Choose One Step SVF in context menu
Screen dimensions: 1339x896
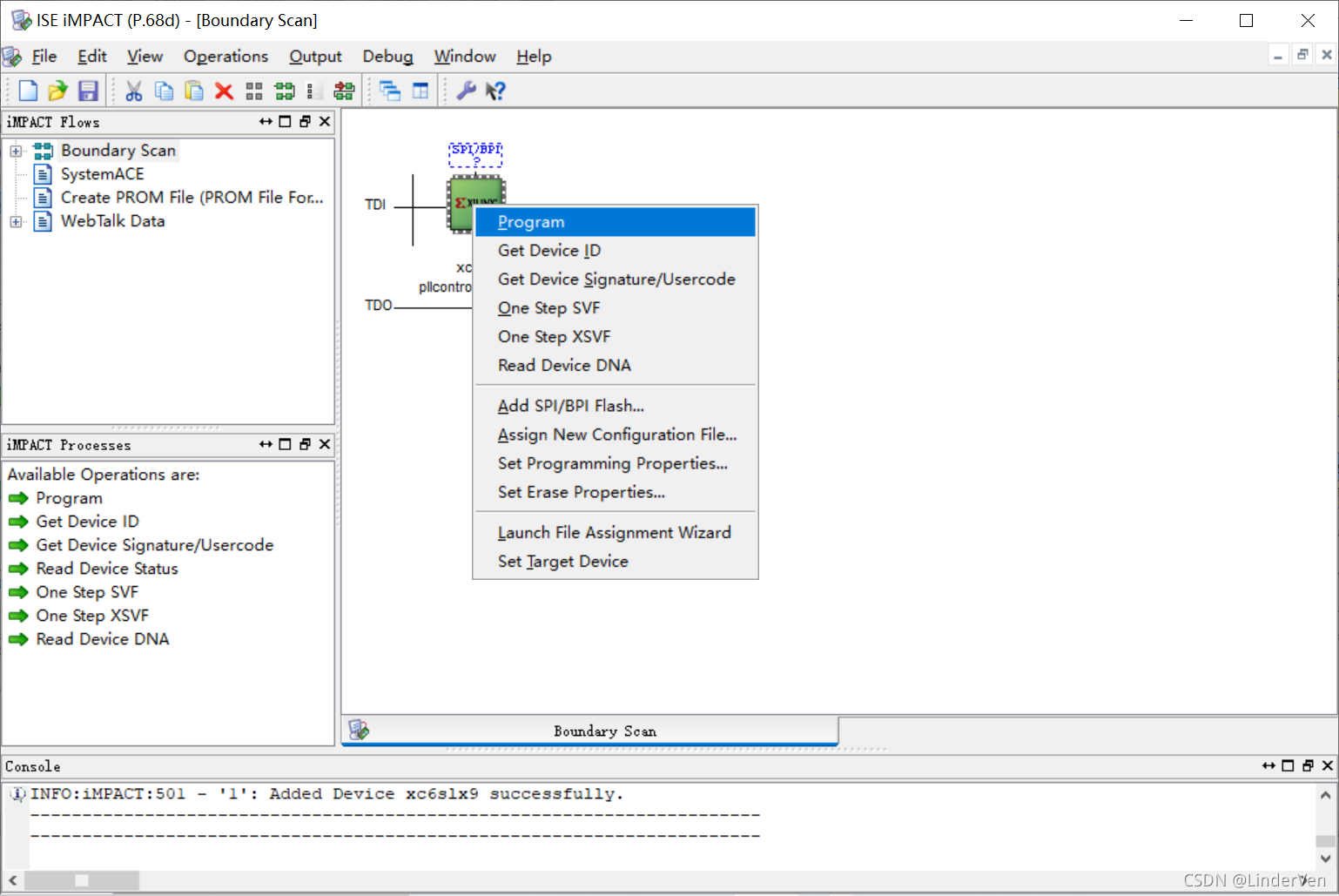(616, 308)
